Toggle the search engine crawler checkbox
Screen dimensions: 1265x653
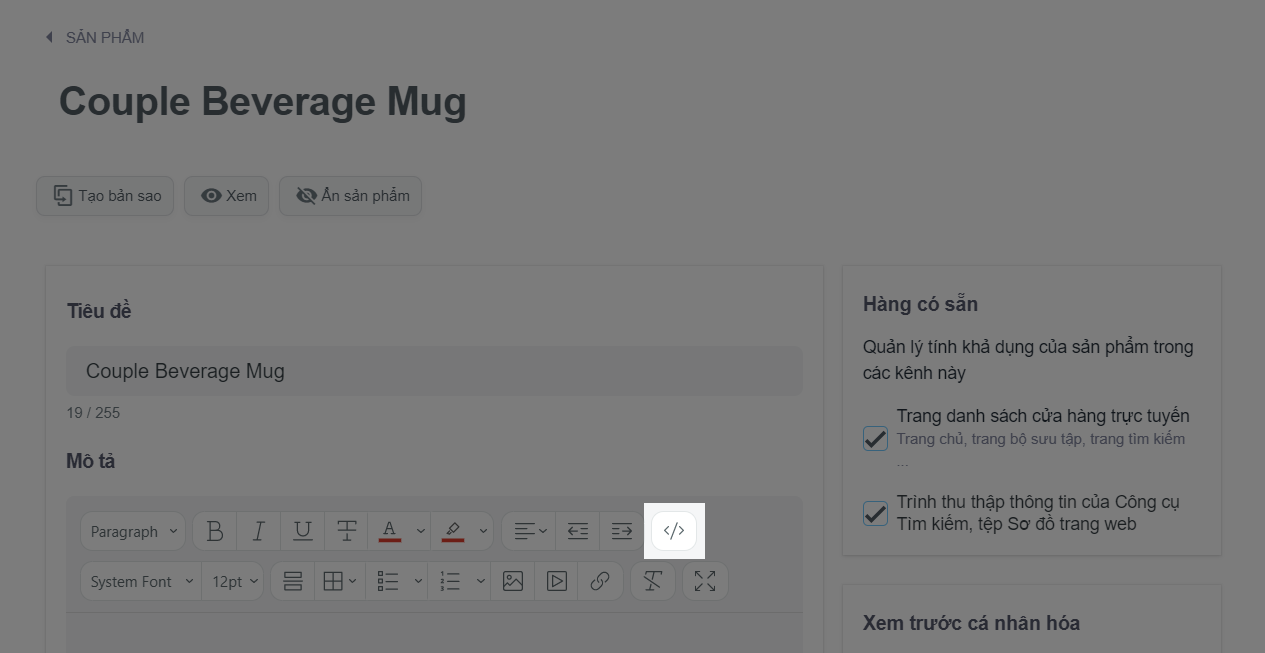[875, 513]
